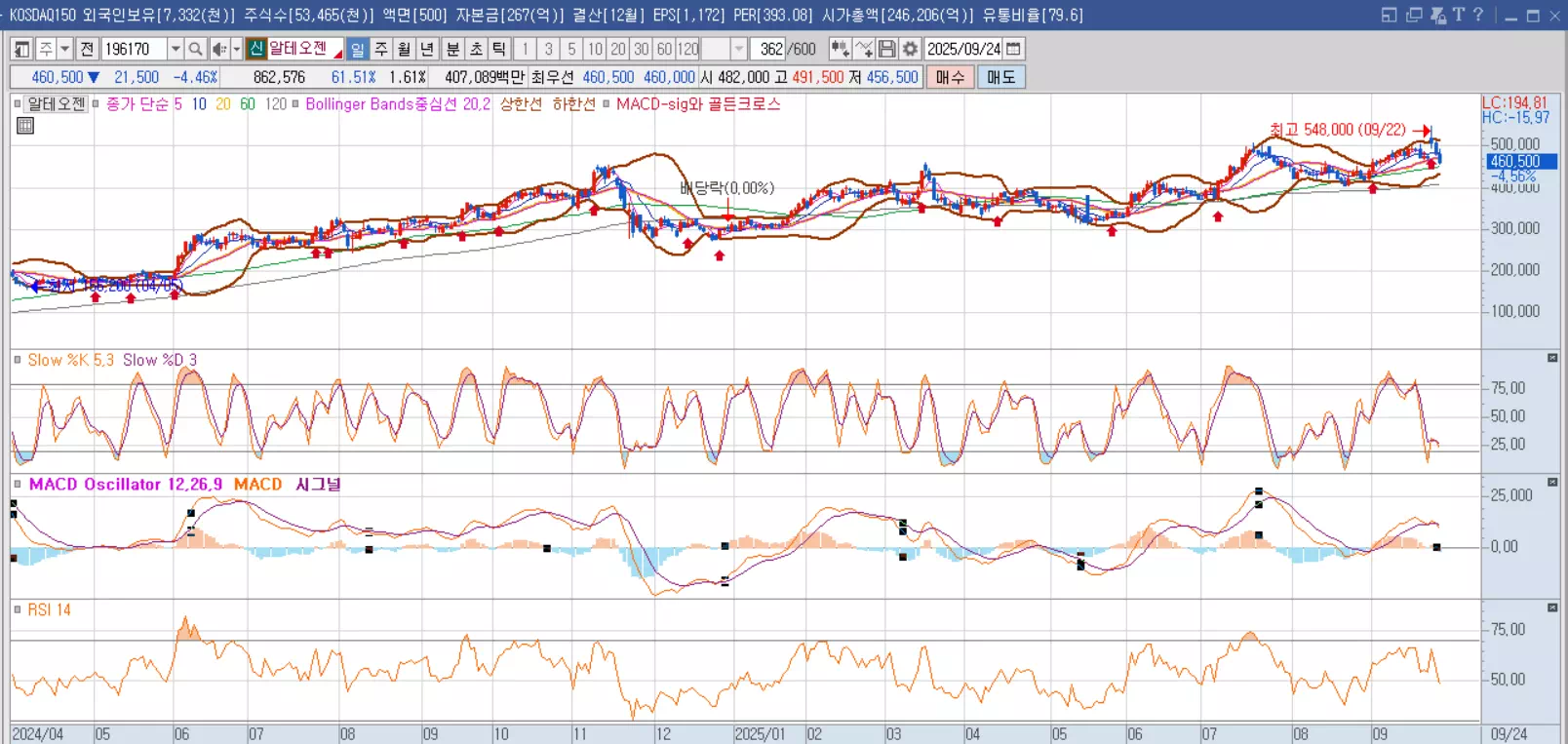The image size is (1568, 744).
Task: Click the add indicator line icon
Action: (863, 49)
